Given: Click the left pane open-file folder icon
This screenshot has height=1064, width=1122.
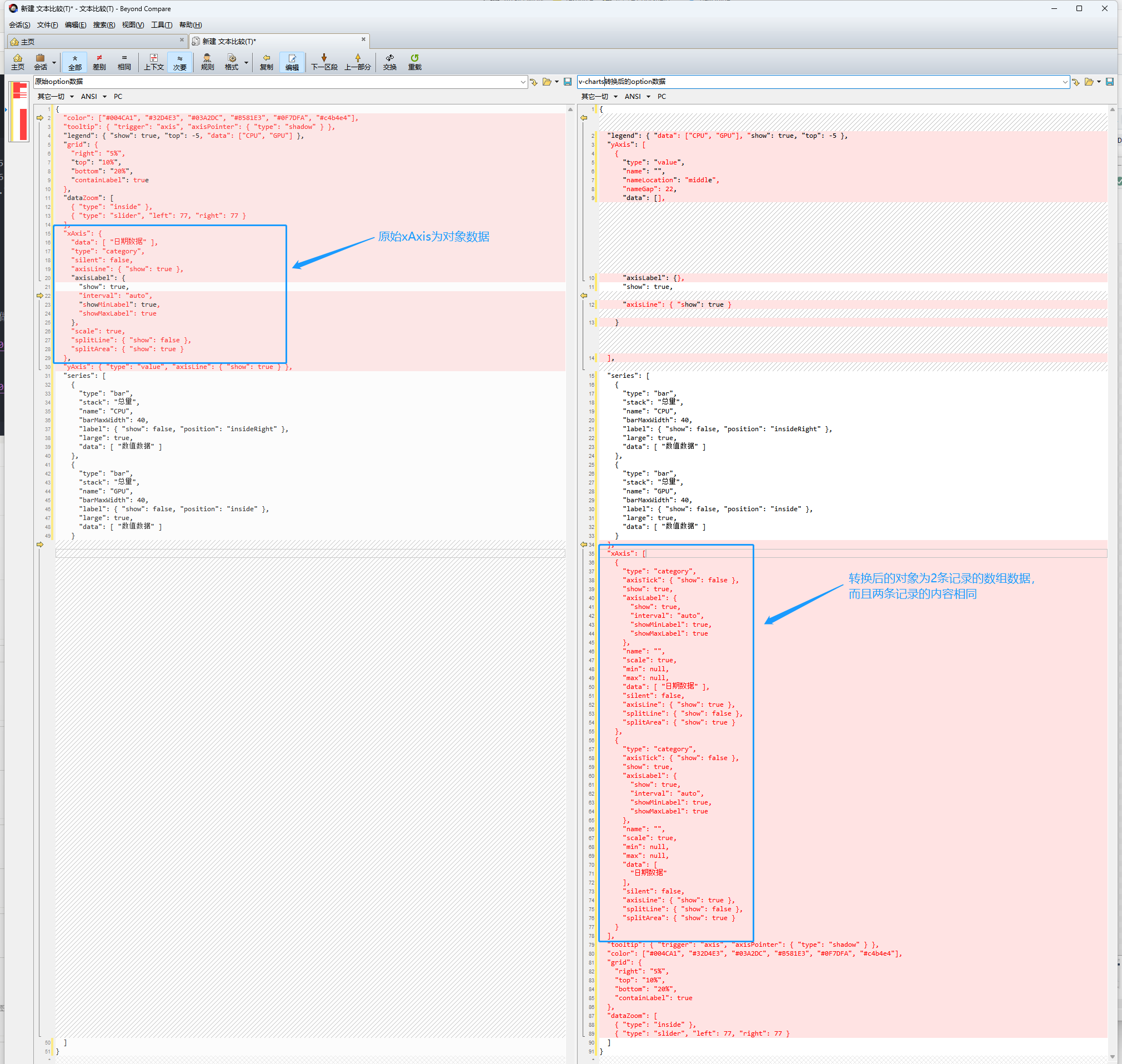Looking at the screenshot, I should click(x=547, y=82).
